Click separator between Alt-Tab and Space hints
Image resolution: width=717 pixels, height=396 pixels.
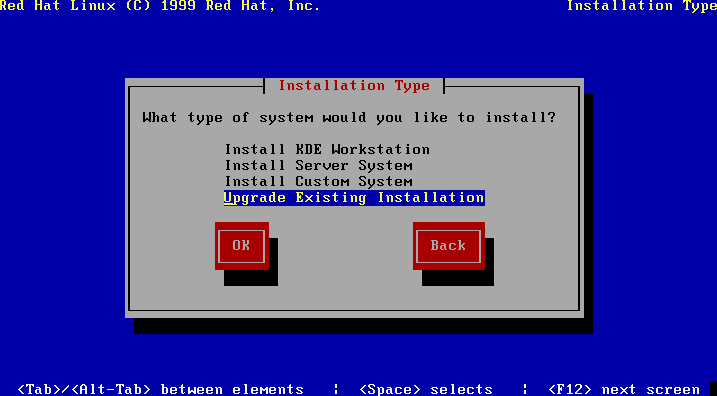pyautogui.click(x=336, y=389)
